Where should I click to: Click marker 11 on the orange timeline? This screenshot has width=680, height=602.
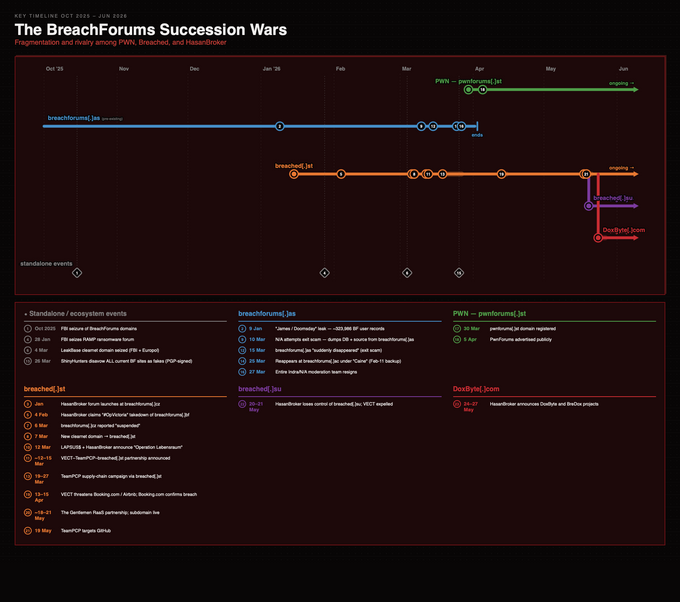pos(428,174)
